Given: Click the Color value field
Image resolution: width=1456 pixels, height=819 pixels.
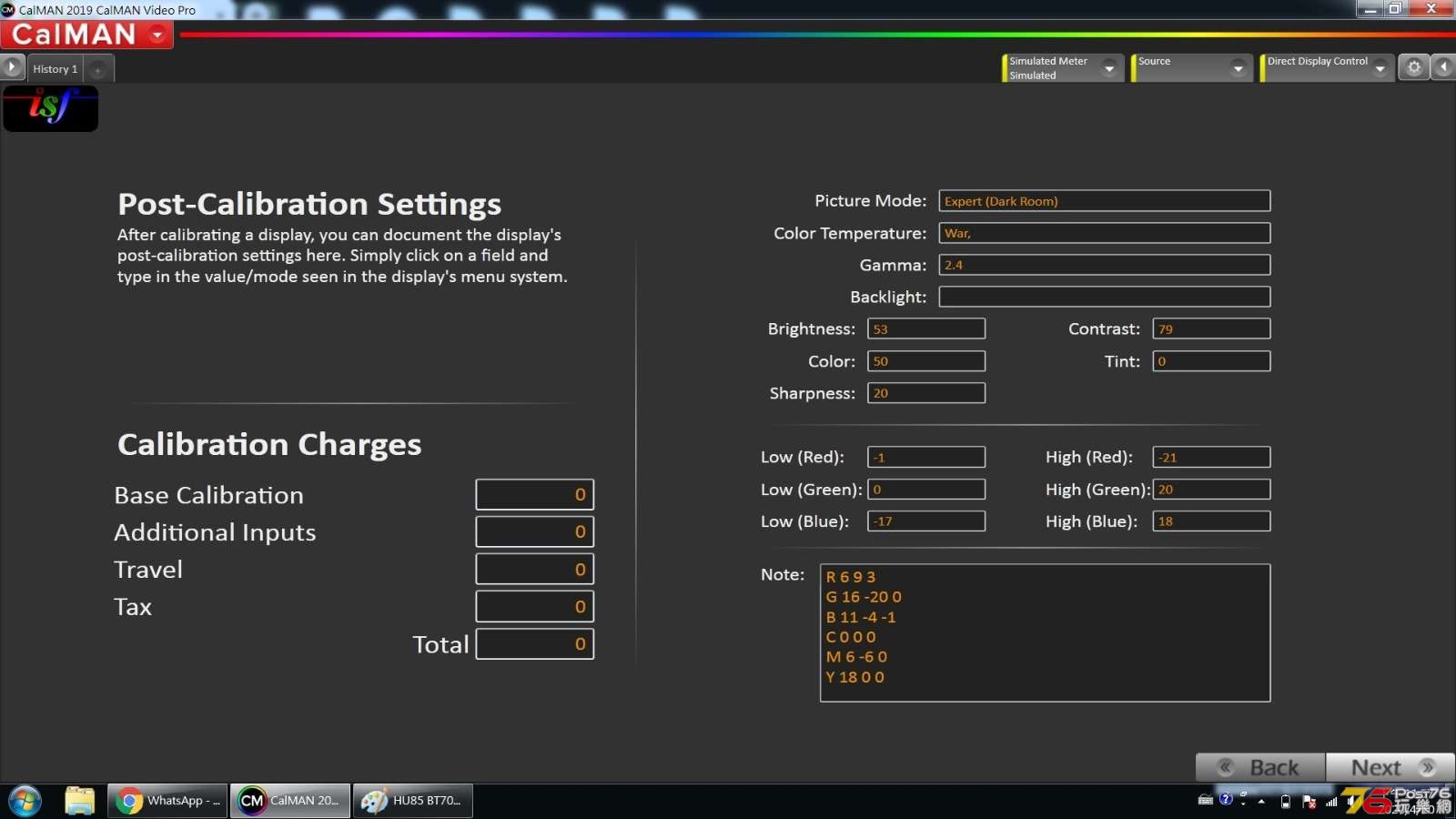Looking at the screenshot, I should point(926,361).
